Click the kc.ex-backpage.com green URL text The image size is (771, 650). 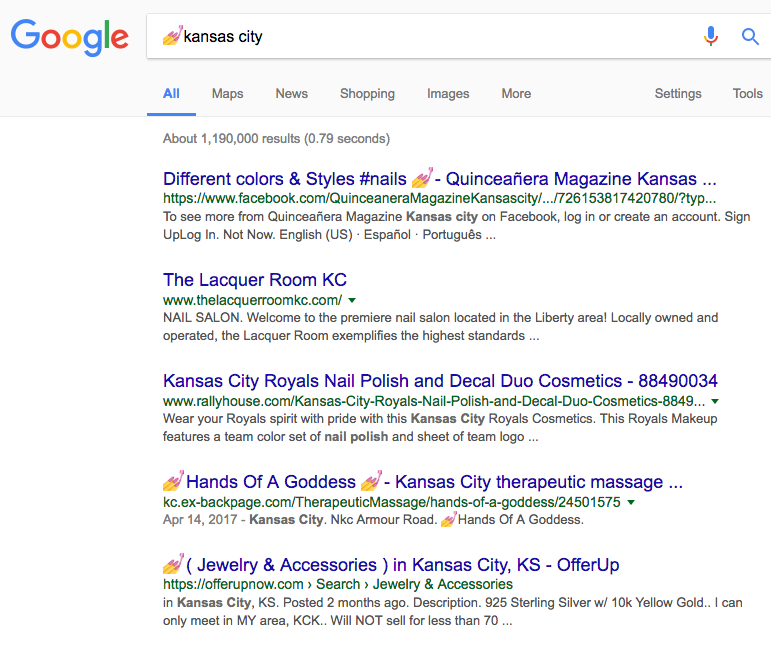point(391,502)
